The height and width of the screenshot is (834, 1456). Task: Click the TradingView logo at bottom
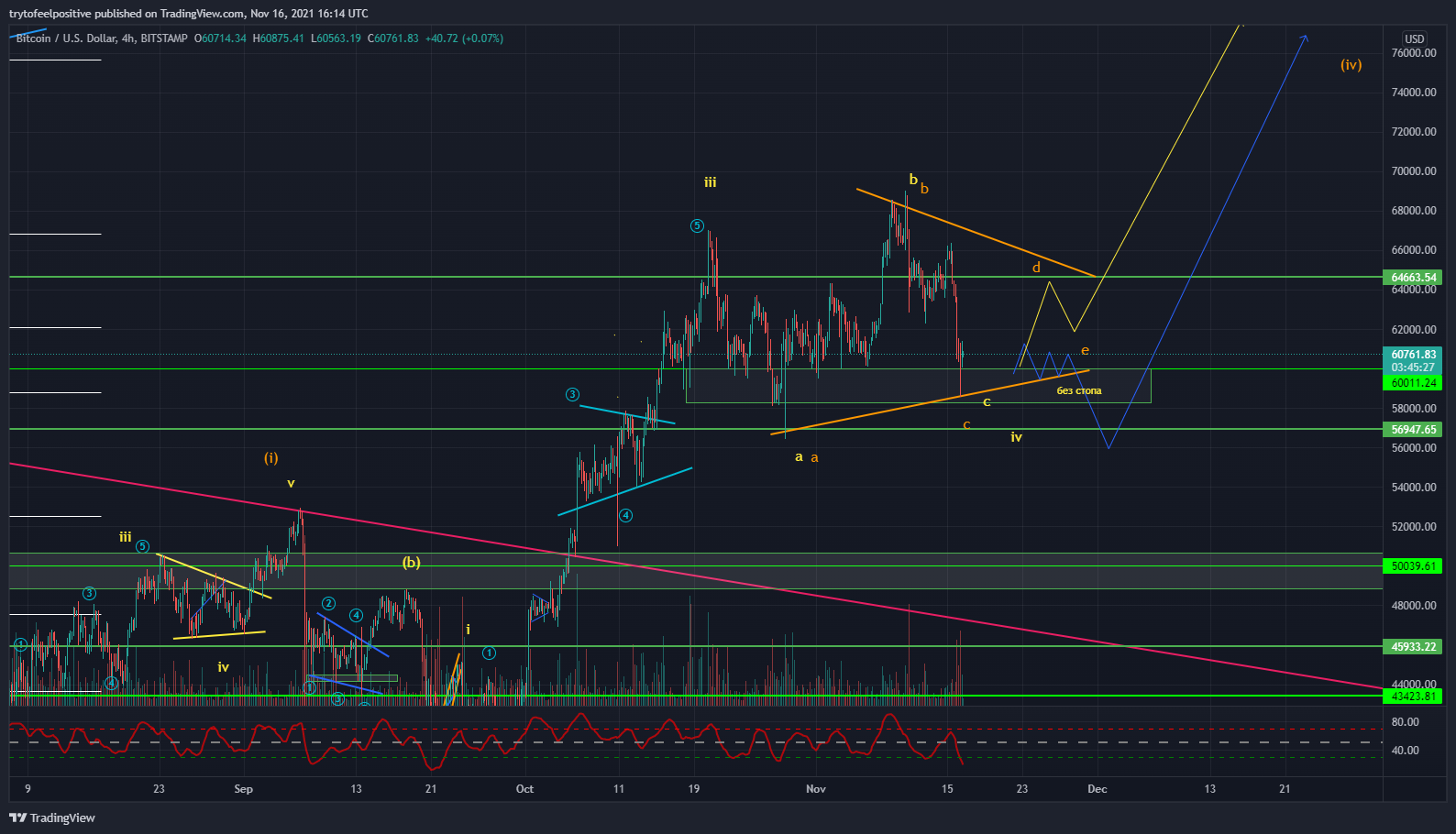click(52, 818)
